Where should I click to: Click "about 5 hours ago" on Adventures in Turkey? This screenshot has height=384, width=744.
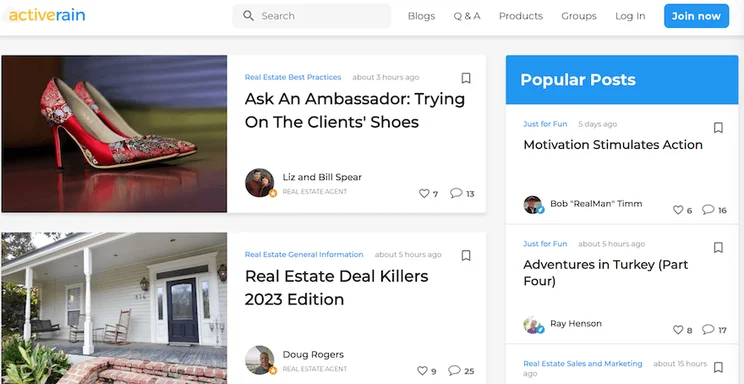point(611,244)
